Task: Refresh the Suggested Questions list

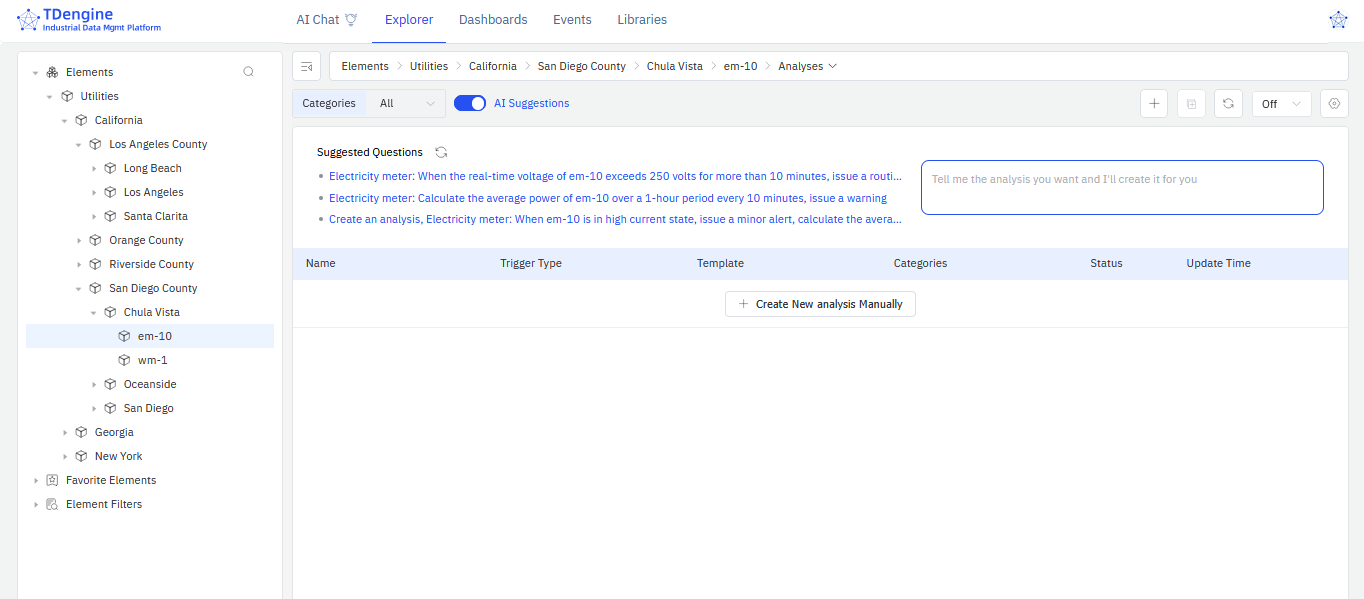Action: click(441, 152)
